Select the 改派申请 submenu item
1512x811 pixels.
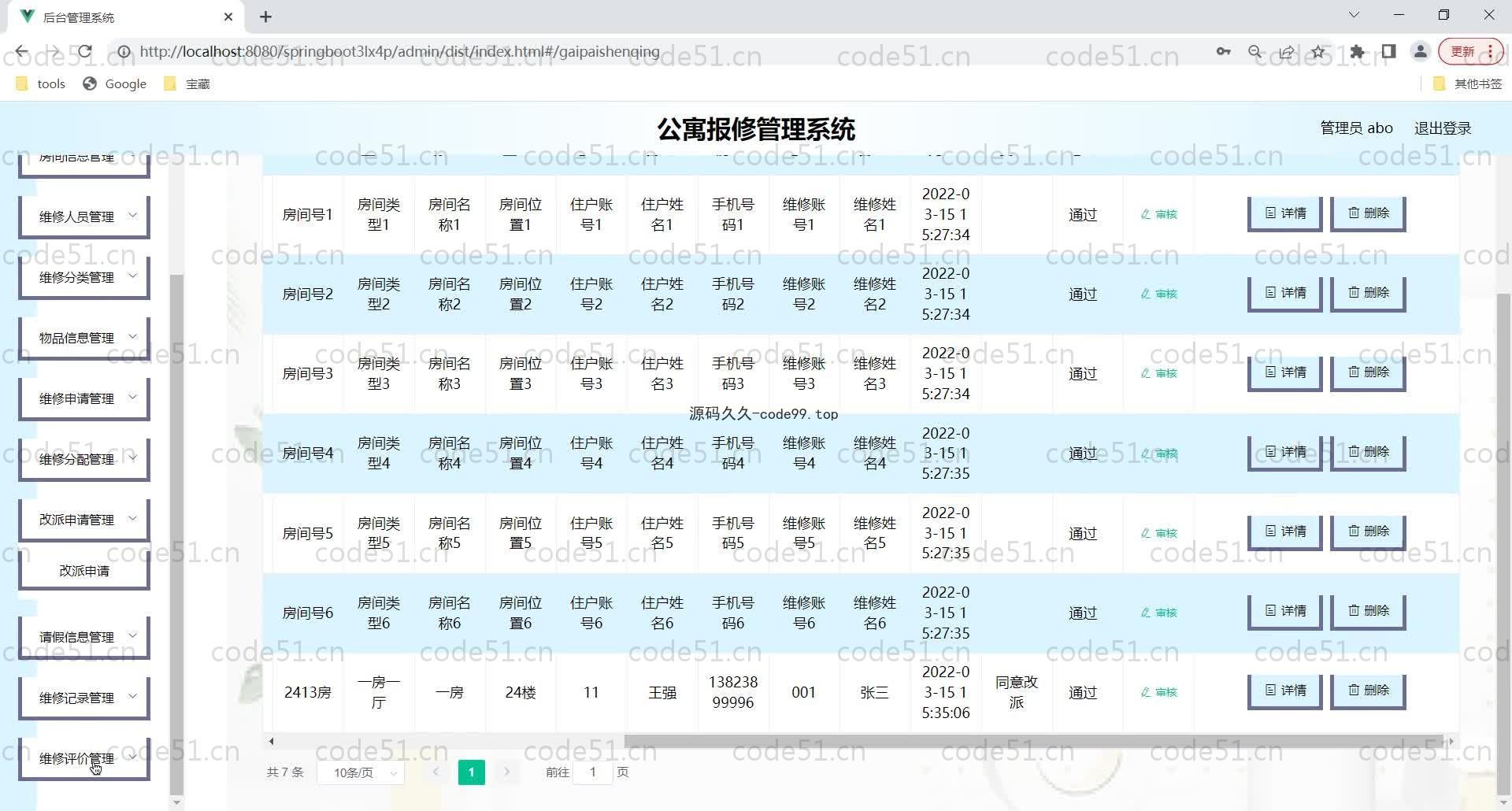84,571
